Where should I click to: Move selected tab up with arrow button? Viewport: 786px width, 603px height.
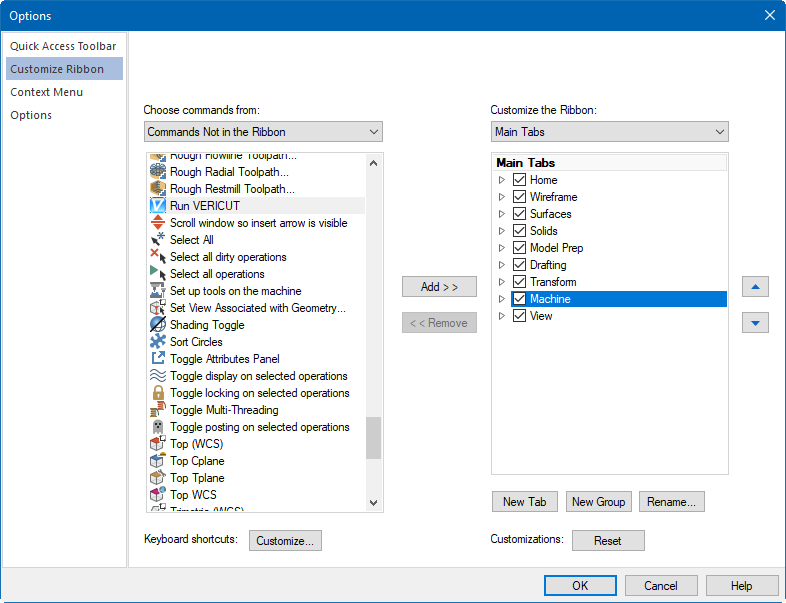pos(755,287)
